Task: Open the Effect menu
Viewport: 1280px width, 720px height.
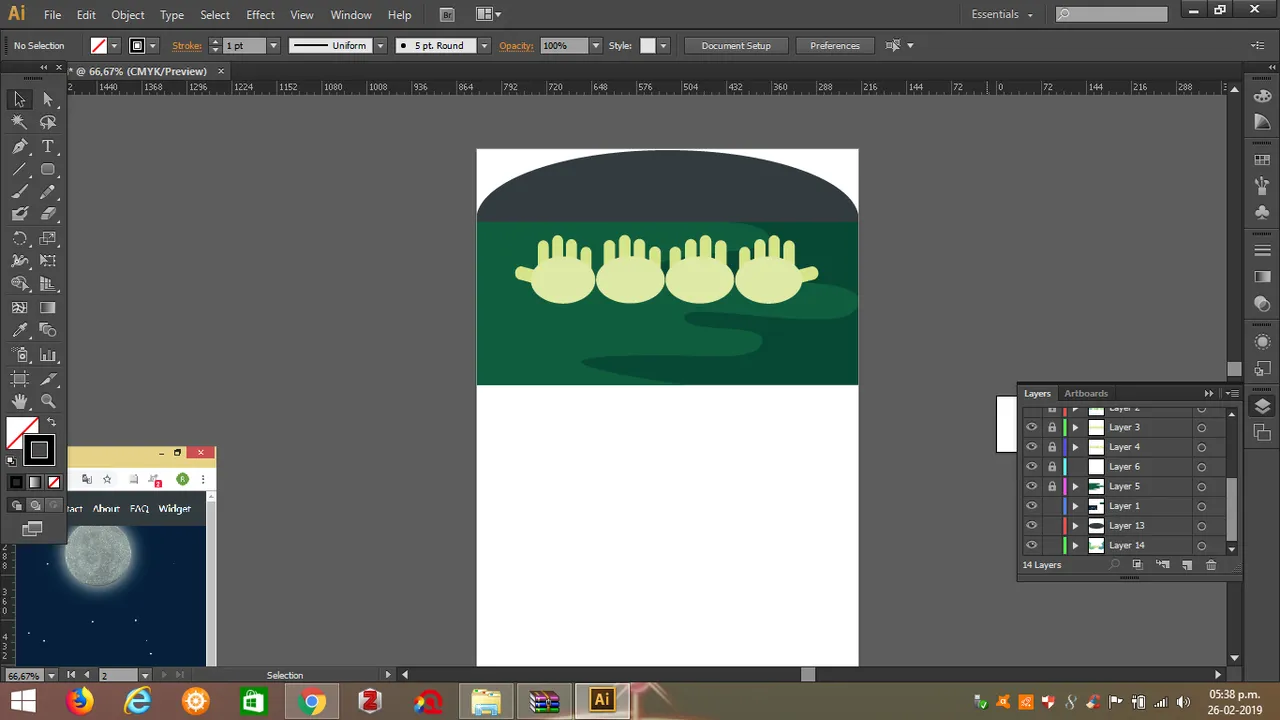Action: (x=260, y=15)
